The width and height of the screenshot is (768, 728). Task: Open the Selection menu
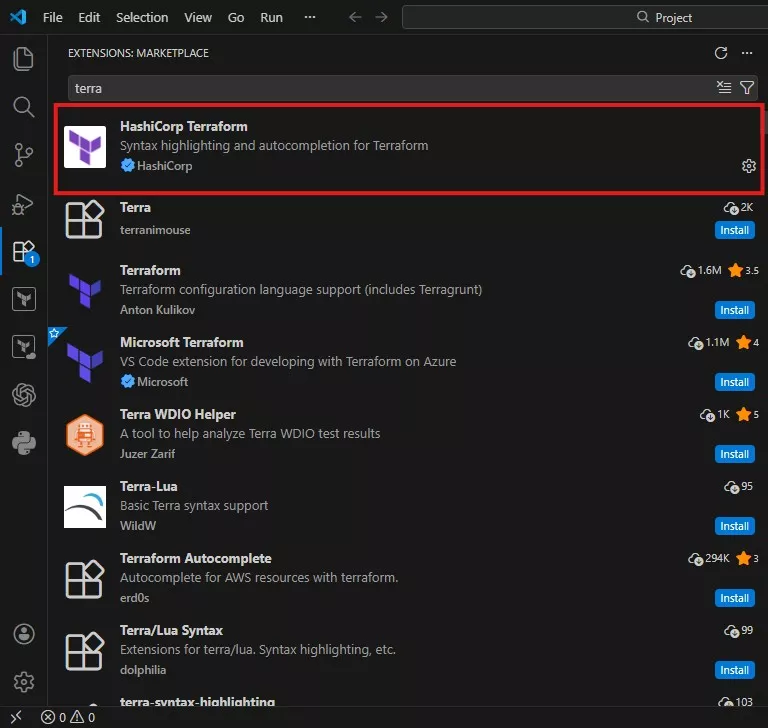pyautogui.click(x=142, y=17)
